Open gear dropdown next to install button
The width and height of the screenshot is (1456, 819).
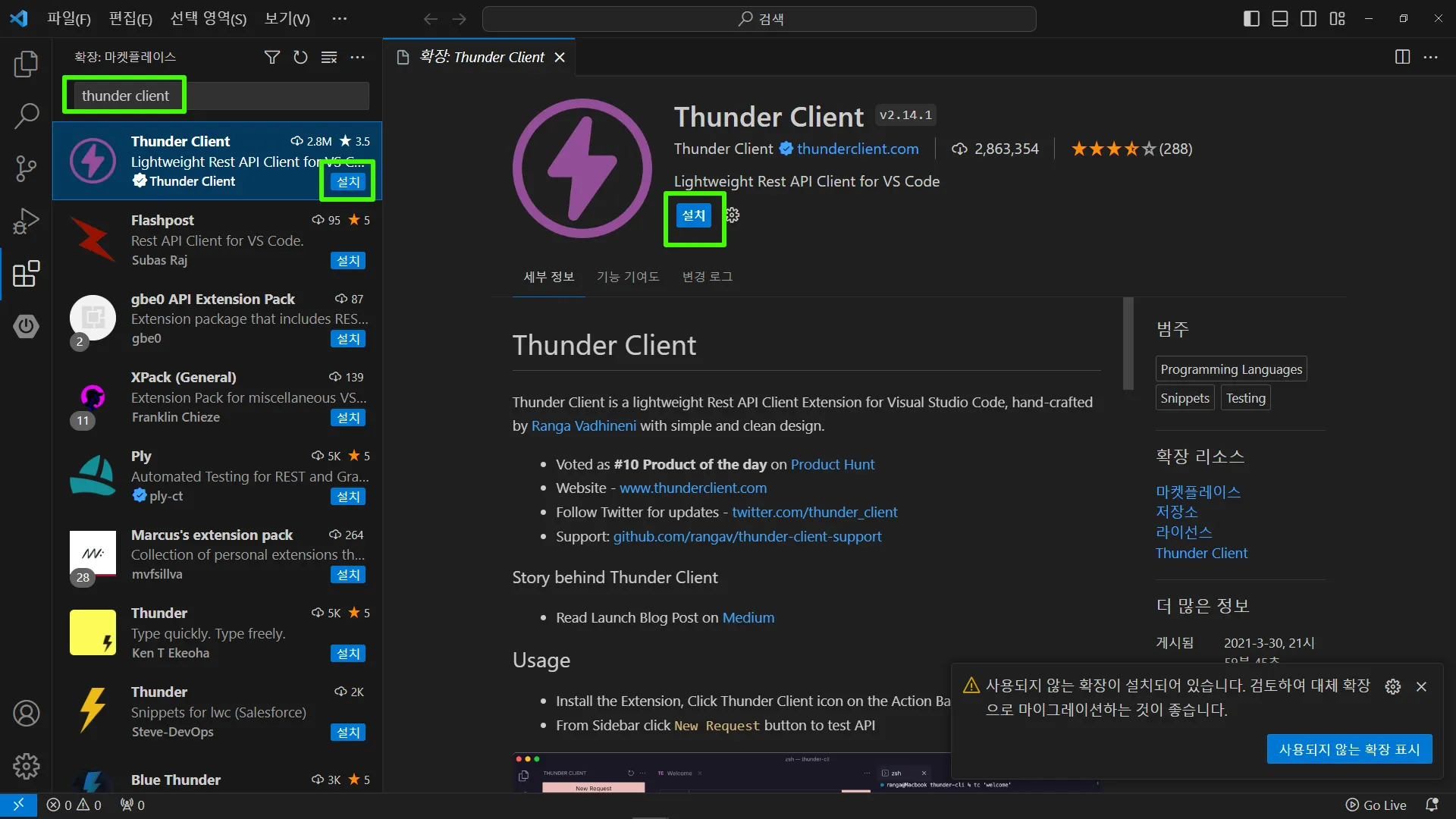[x=733, y=215]
